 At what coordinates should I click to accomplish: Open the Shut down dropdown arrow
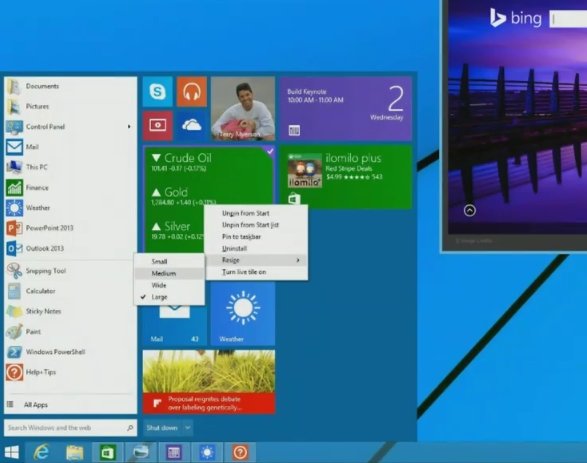coord(188,428)
